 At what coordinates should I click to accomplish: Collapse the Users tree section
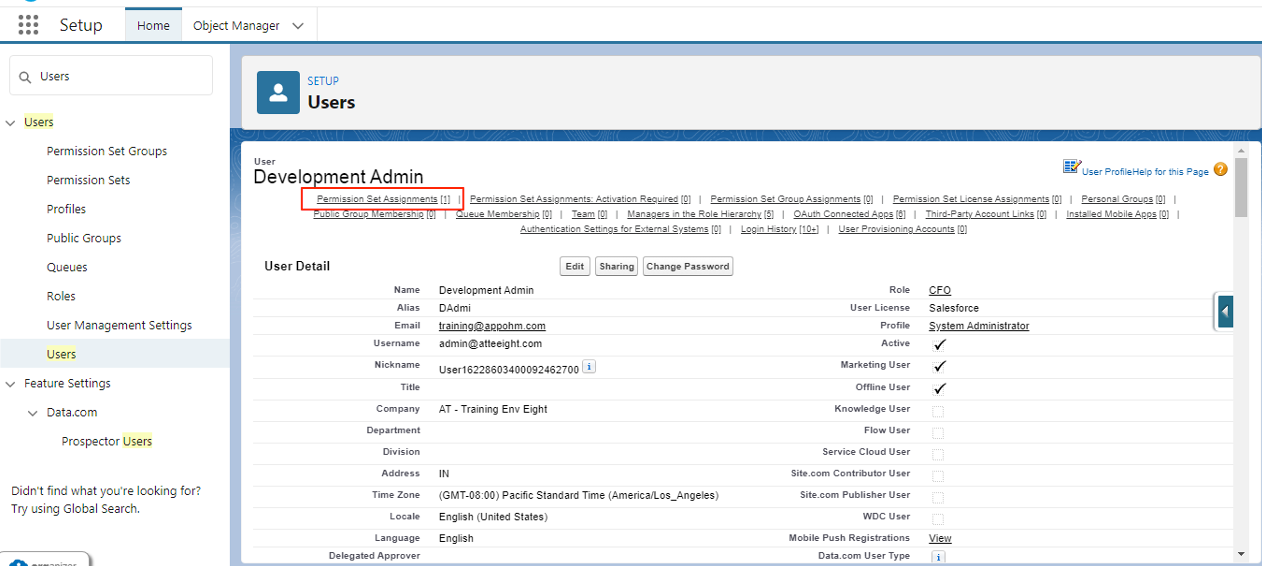11,123
